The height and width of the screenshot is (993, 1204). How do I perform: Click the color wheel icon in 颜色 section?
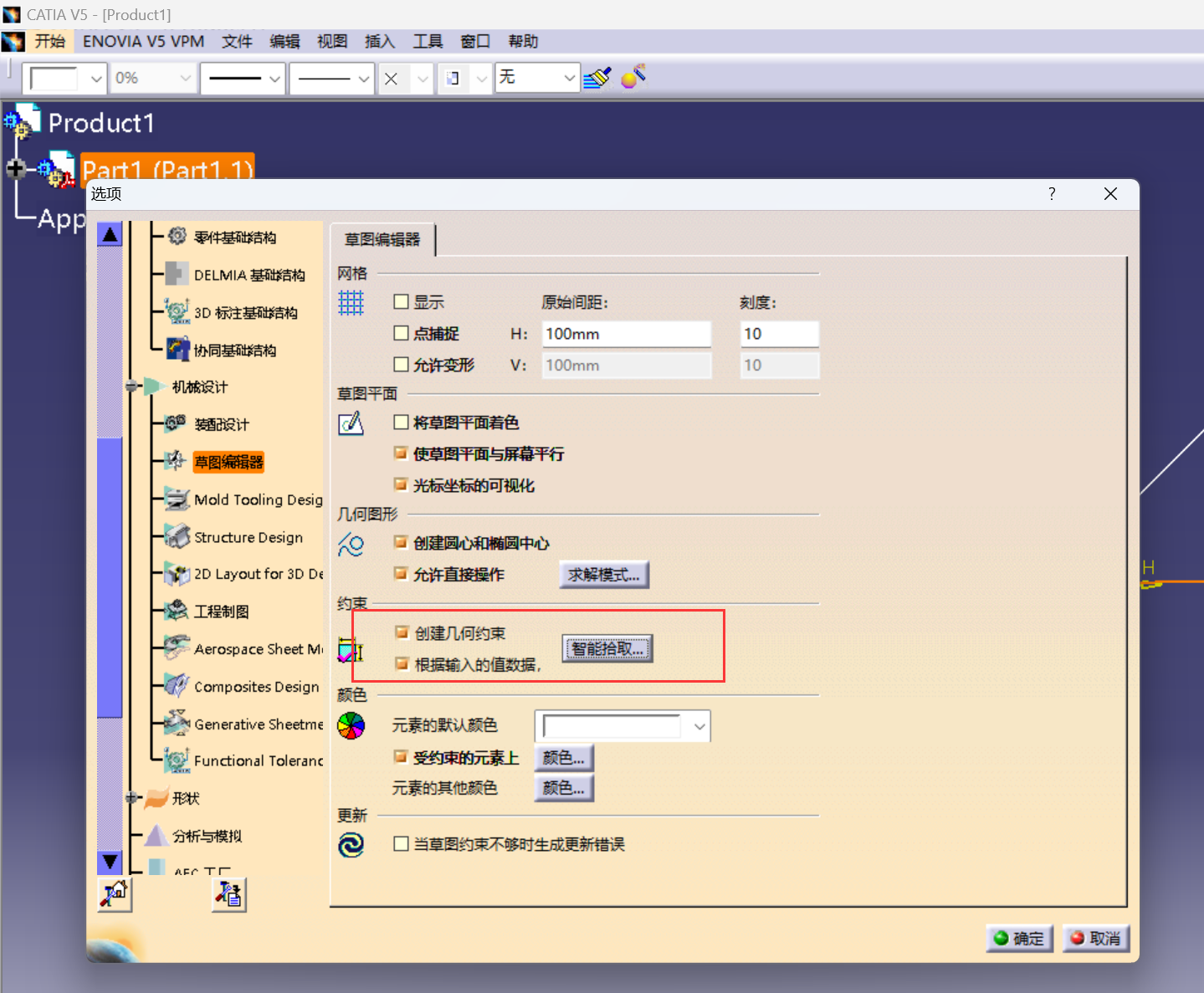351,725
